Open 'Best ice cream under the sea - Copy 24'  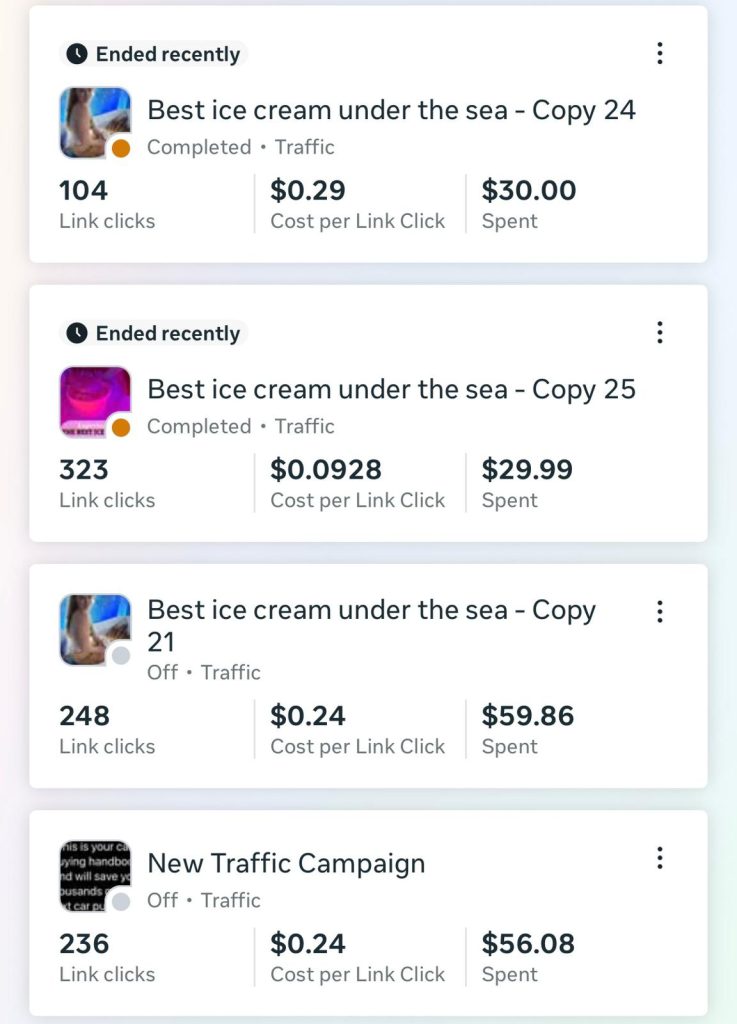pos(391,110)
